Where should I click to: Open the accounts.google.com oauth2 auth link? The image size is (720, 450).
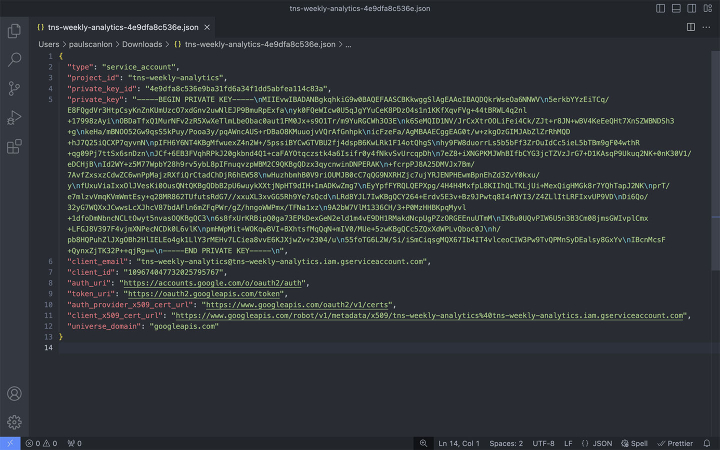coord(213,283)
